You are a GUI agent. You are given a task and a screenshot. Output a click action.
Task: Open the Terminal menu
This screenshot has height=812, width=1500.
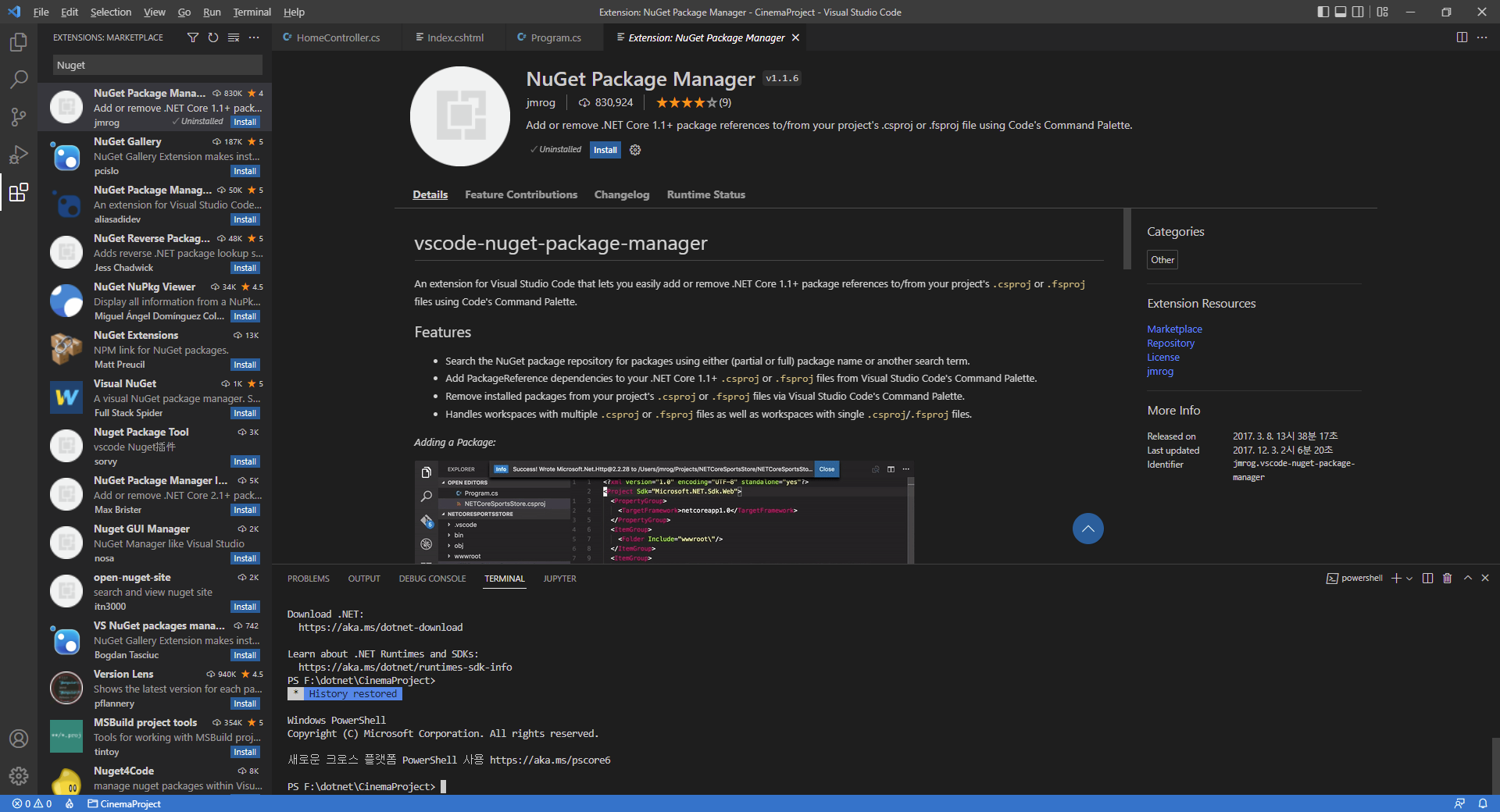coord(252,12)
